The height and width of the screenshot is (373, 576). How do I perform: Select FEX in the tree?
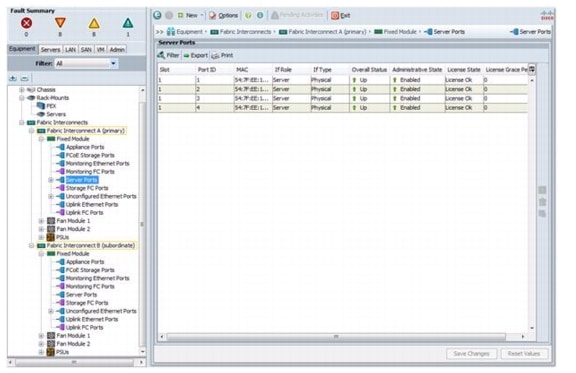coord(47,106)
